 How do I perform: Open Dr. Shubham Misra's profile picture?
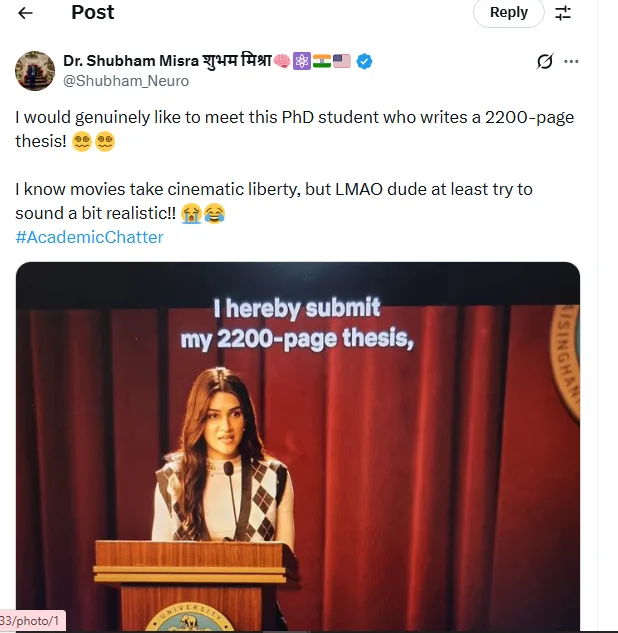point(35,70)
